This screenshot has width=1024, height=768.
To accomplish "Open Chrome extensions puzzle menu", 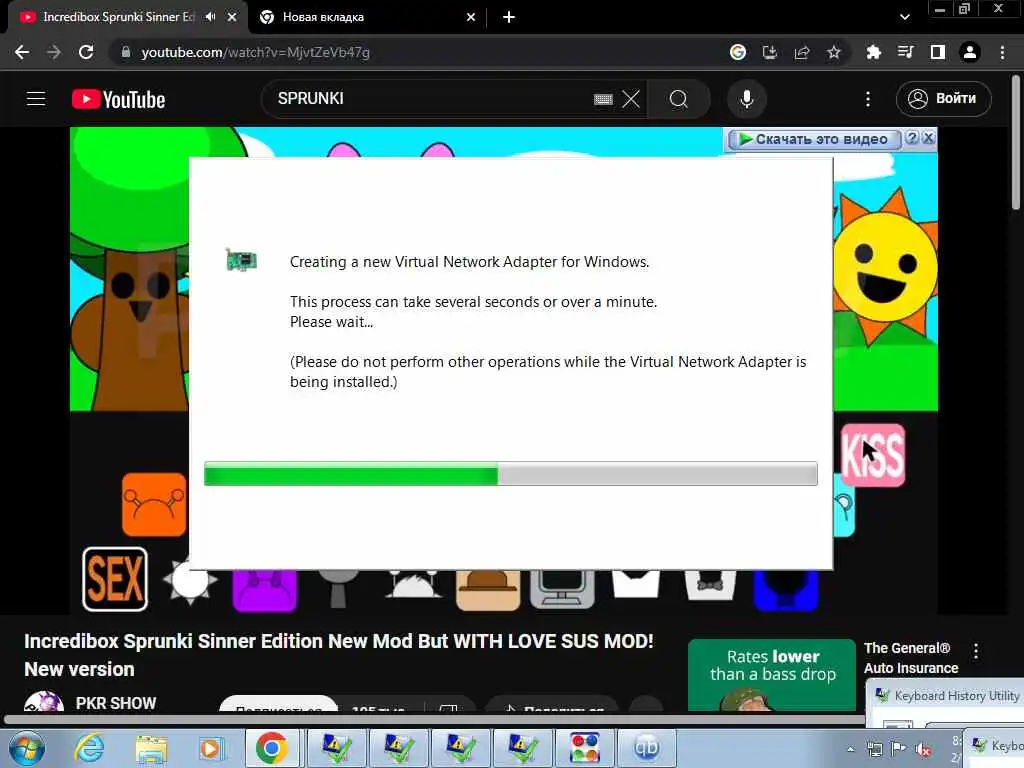I will click(873, 52).
